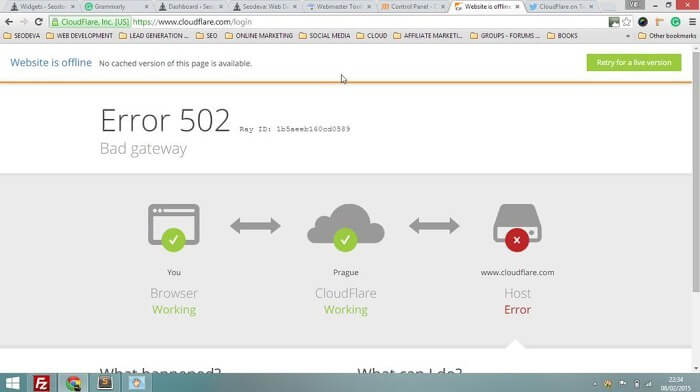Viewport: 700px width, 392px height.
Task: Click the Prague location label
Action: click(x=346, y=272)
